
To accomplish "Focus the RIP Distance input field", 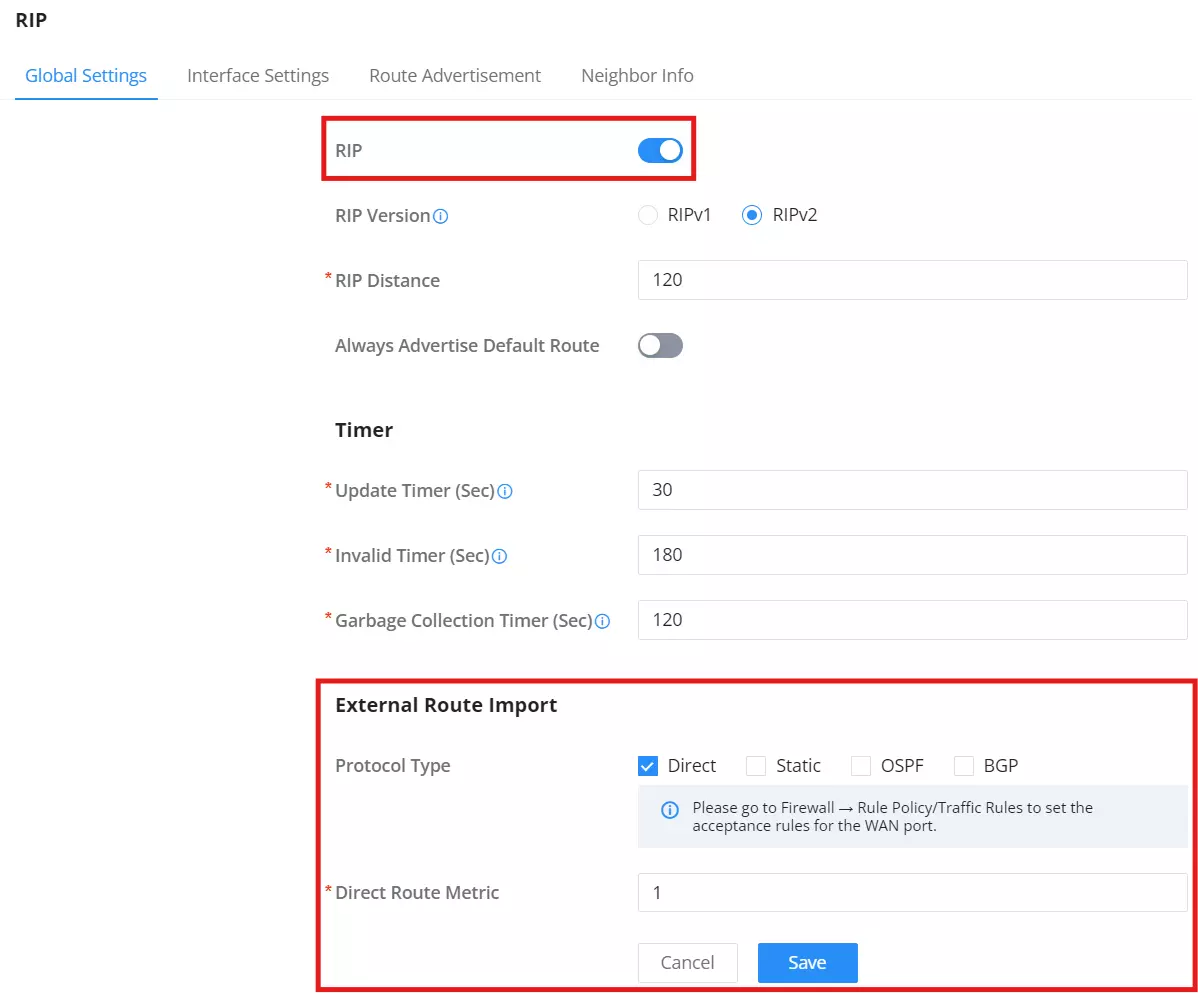I will [x=912, y=280].
